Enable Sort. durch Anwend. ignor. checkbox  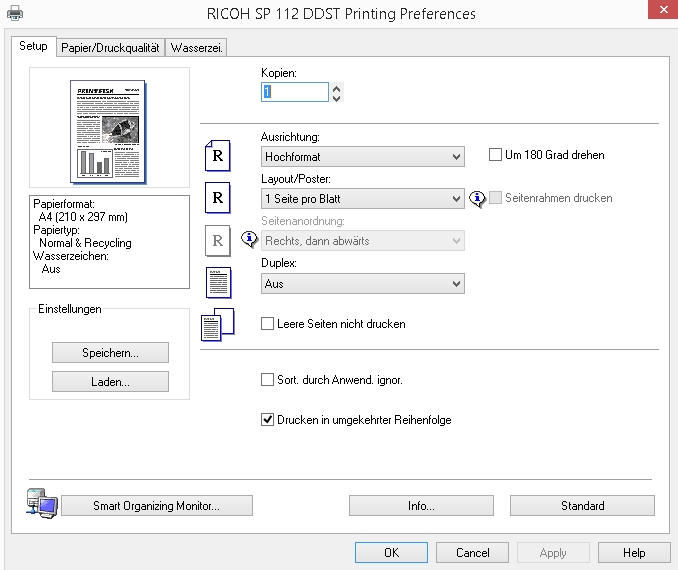[267, 379]
